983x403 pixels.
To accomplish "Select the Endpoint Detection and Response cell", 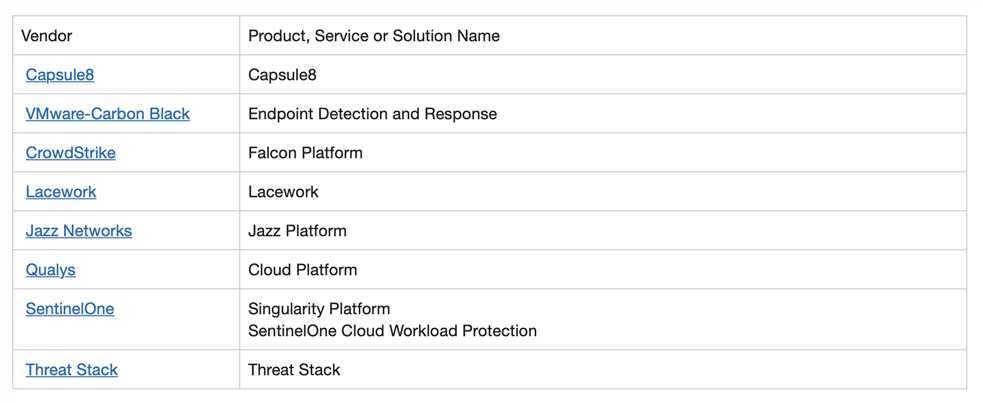I will tap(372, 114).
